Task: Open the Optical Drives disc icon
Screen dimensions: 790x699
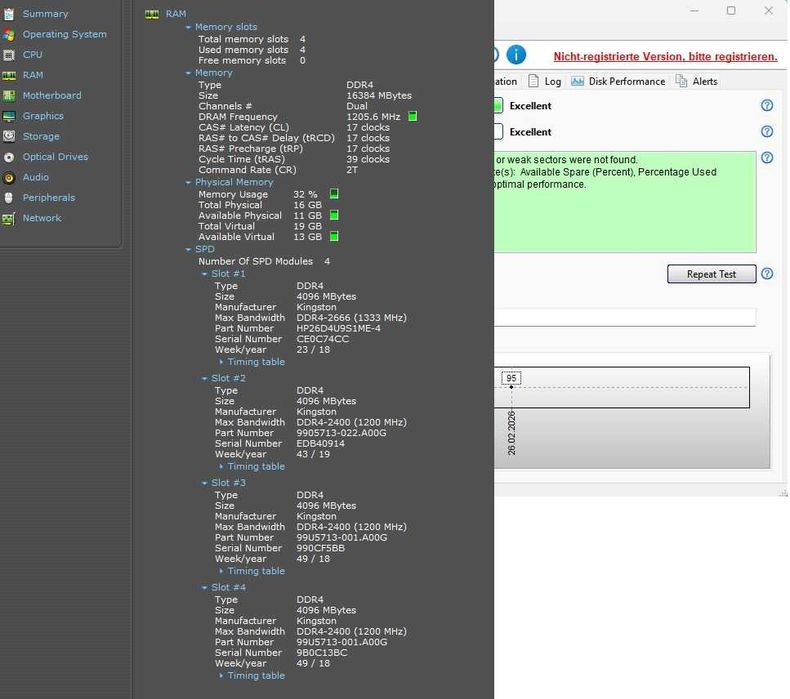Action: pos(9,157)
